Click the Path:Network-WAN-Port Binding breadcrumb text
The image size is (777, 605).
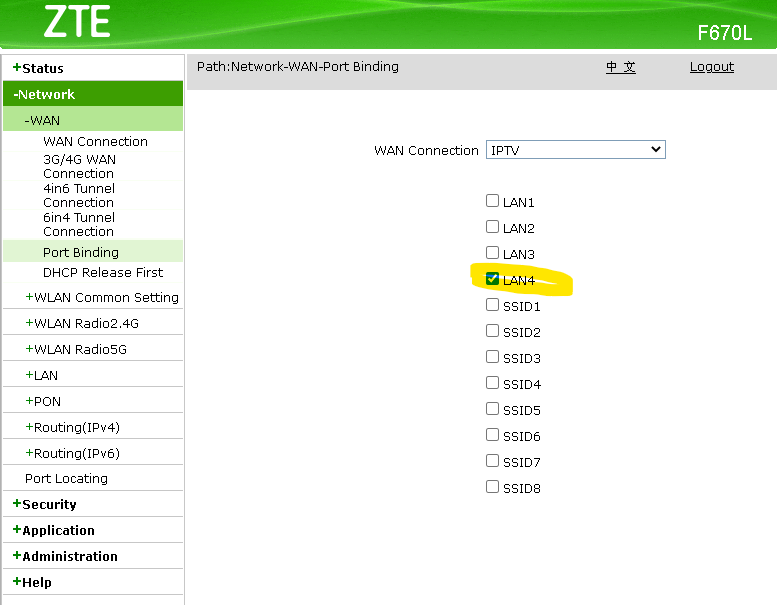(x=298, y=66)
